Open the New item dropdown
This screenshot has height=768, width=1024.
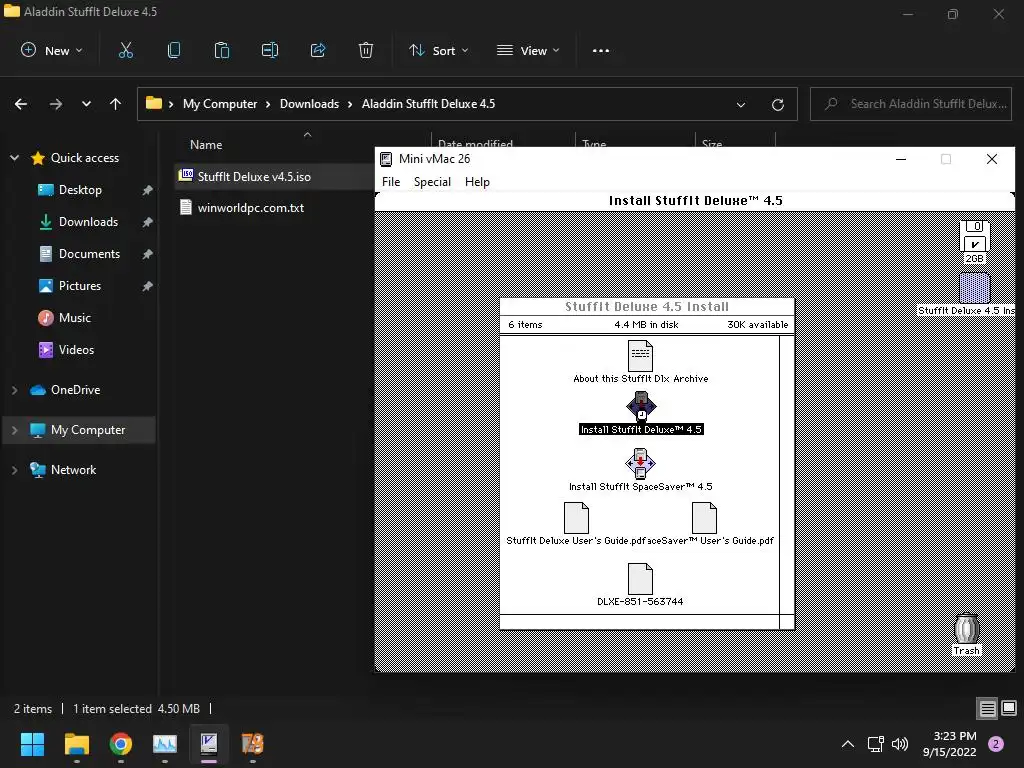52,50
